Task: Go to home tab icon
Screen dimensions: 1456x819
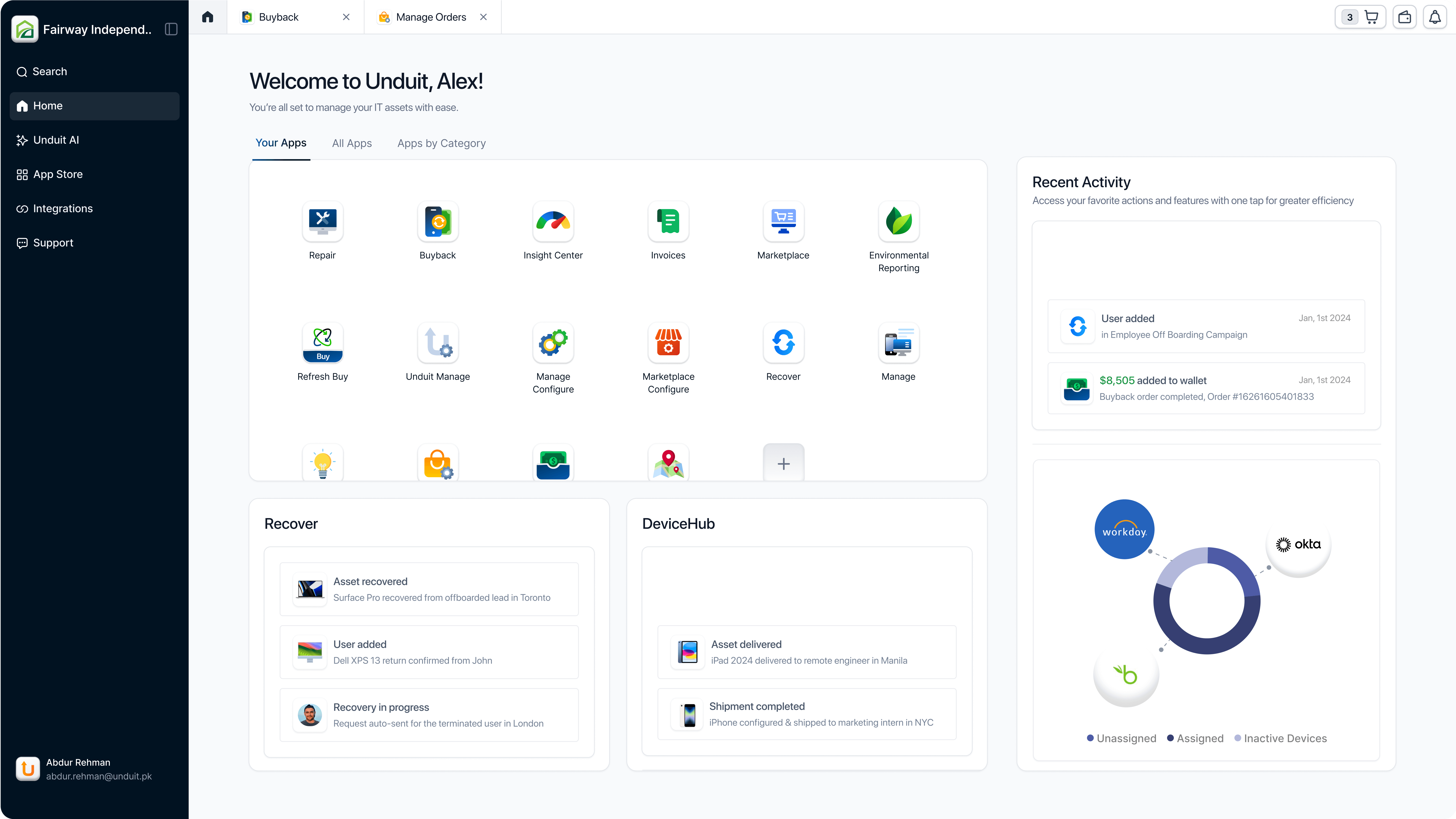Action: [x=207, y=17]
